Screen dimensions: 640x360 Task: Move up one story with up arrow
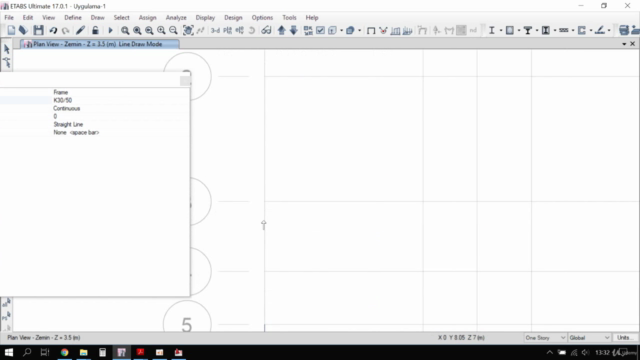pyautogui.click(x=282, y=30)
